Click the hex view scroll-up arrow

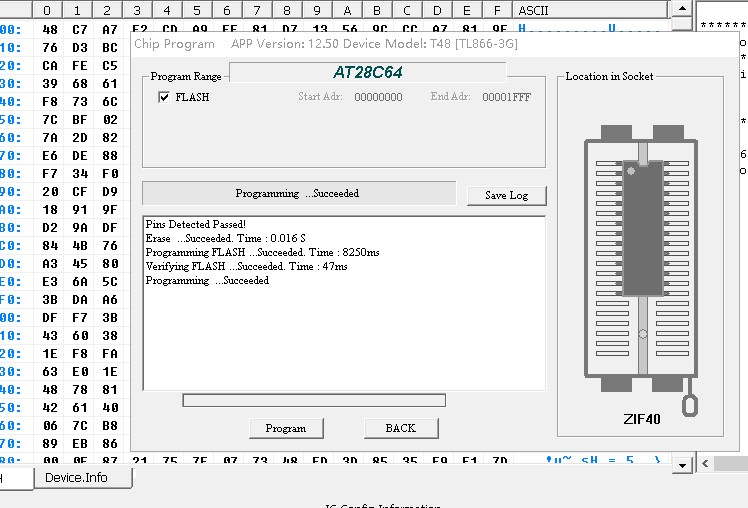click(x=682, y=10)
